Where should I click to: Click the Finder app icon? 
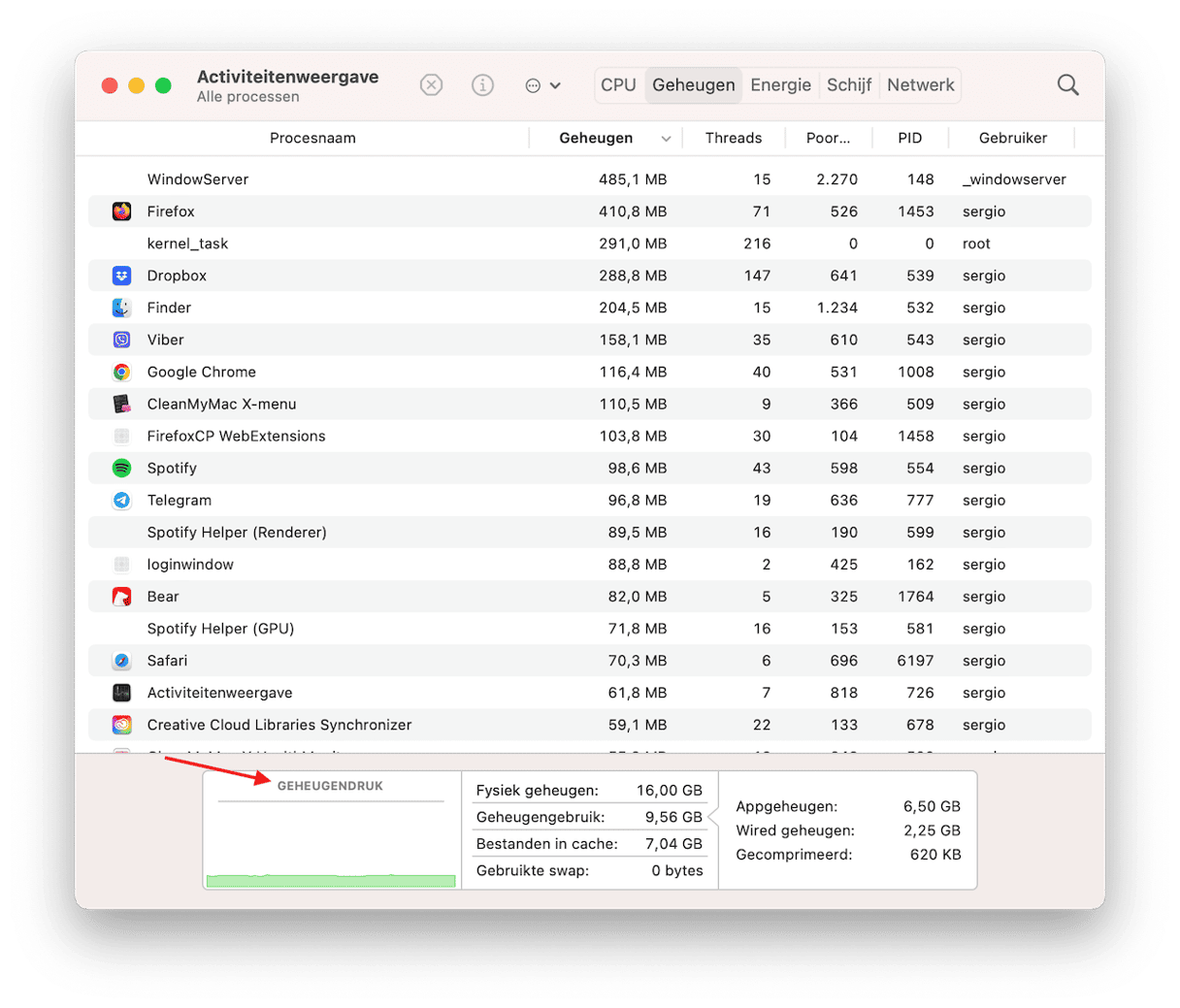click(121, 308)
